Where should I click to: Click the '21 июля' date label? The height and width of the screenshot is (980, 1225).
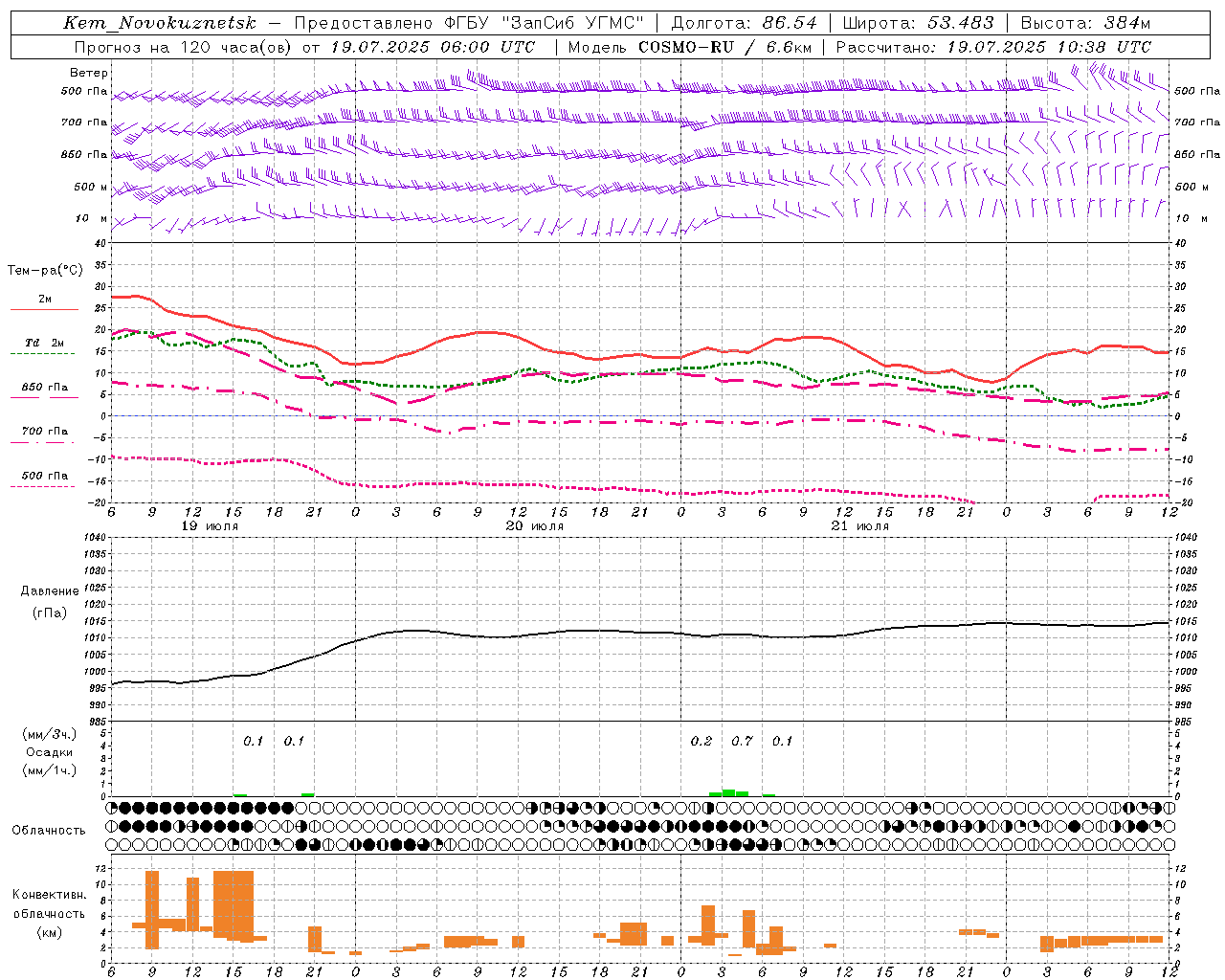point(860,526)
